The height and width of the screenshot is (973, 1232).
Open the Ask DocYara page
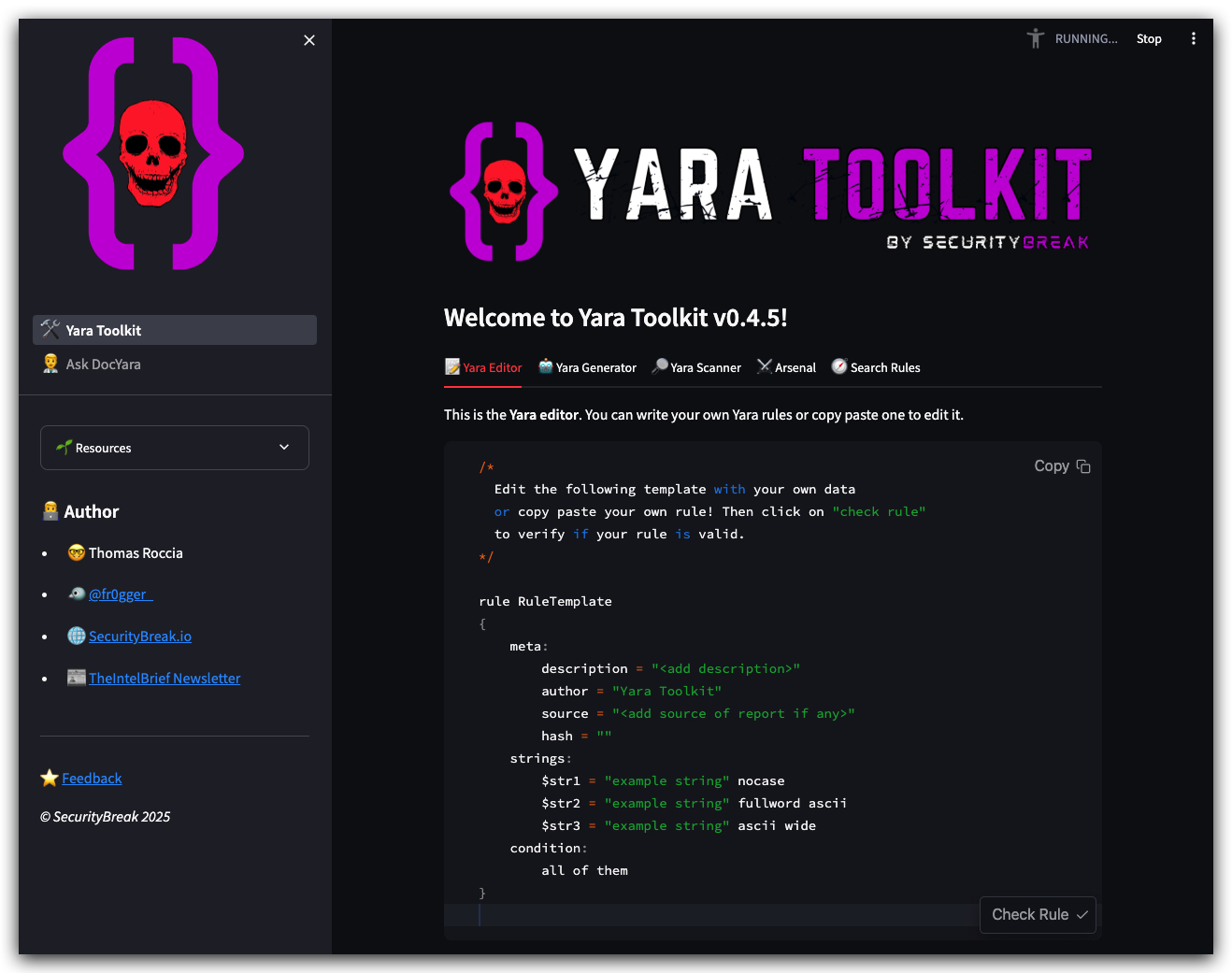click(175, 364)
